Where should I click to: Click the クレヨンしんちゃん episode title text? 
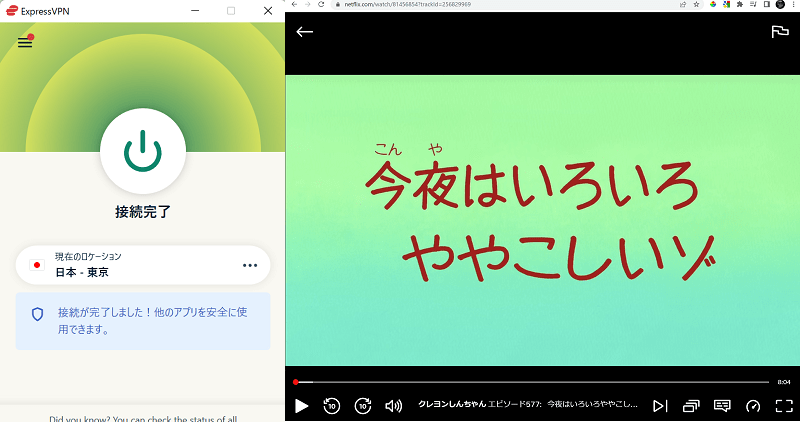point(528,404)
